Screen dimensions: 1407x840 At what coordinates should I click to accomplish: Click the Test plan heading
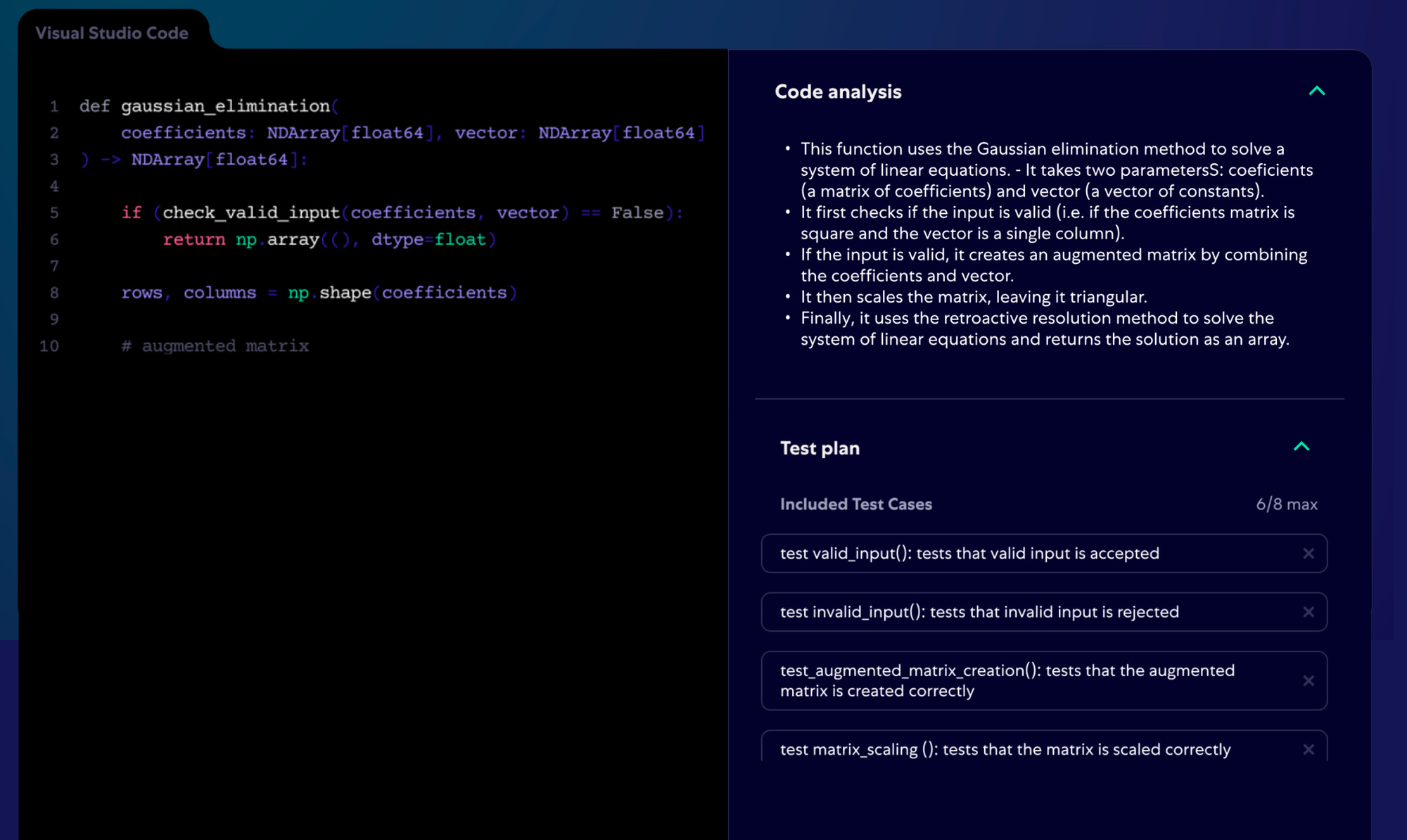point(820,448)
